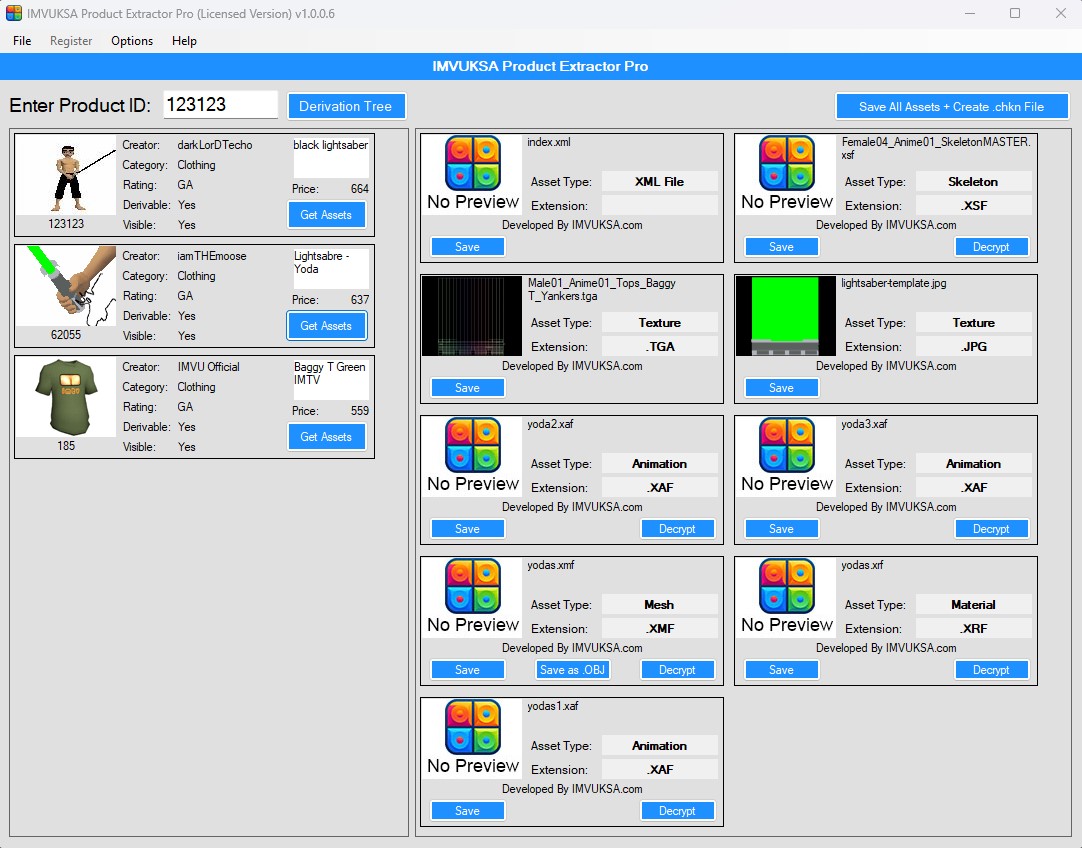Click the yoda3.xaf No Preview icon
The image size is (1082, 848).
point(787,456)
